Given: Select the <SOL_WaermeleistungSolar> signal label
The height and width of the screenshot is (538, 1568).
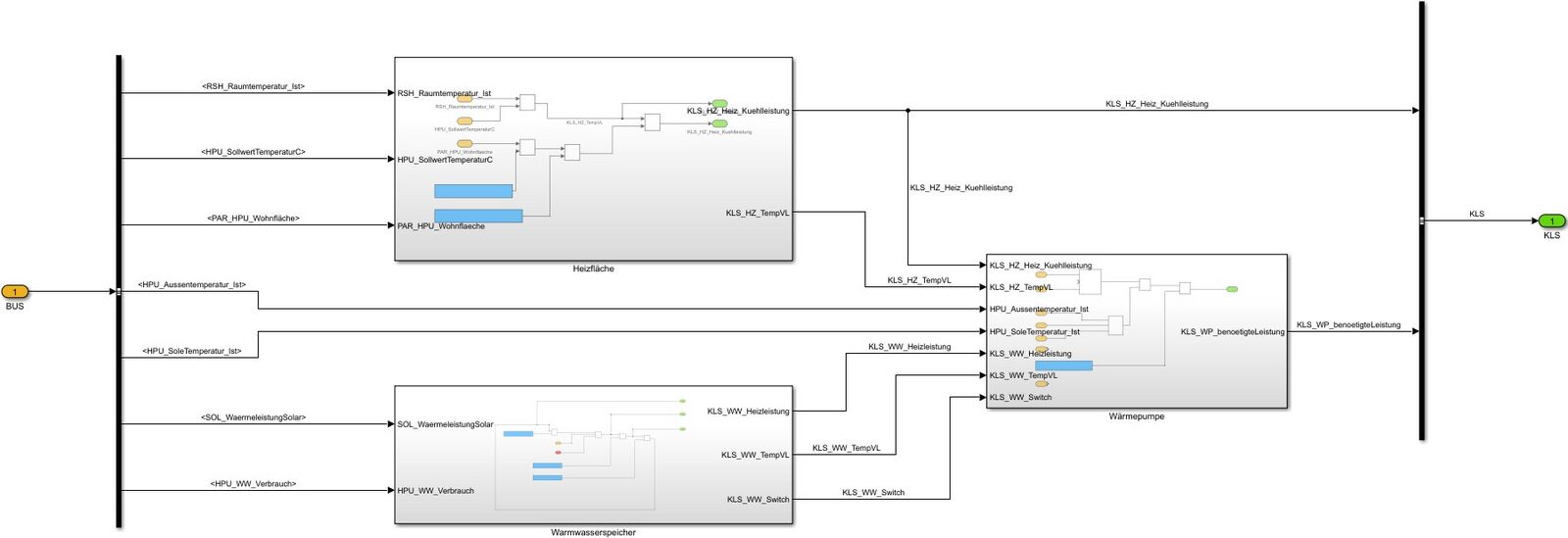Looking at the screenshot, I should pos(253,417).
